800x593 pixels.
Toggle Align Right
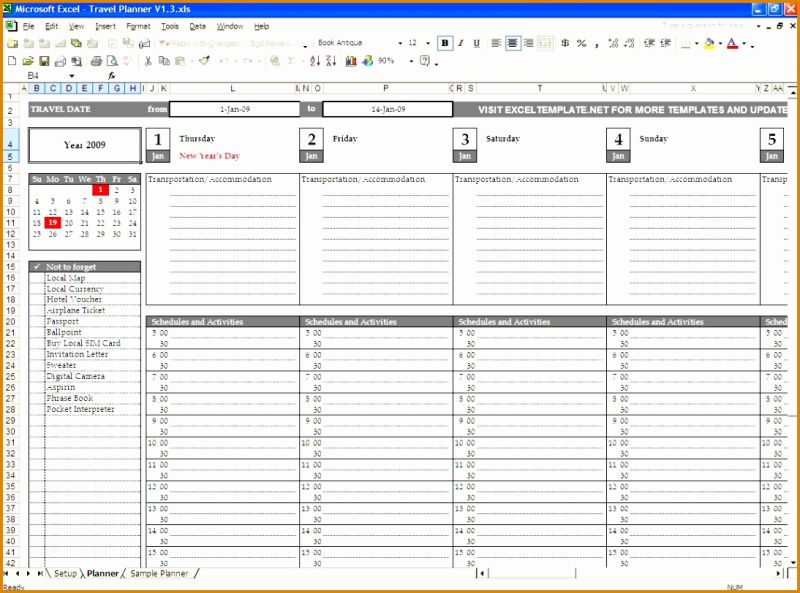(528, 43)
